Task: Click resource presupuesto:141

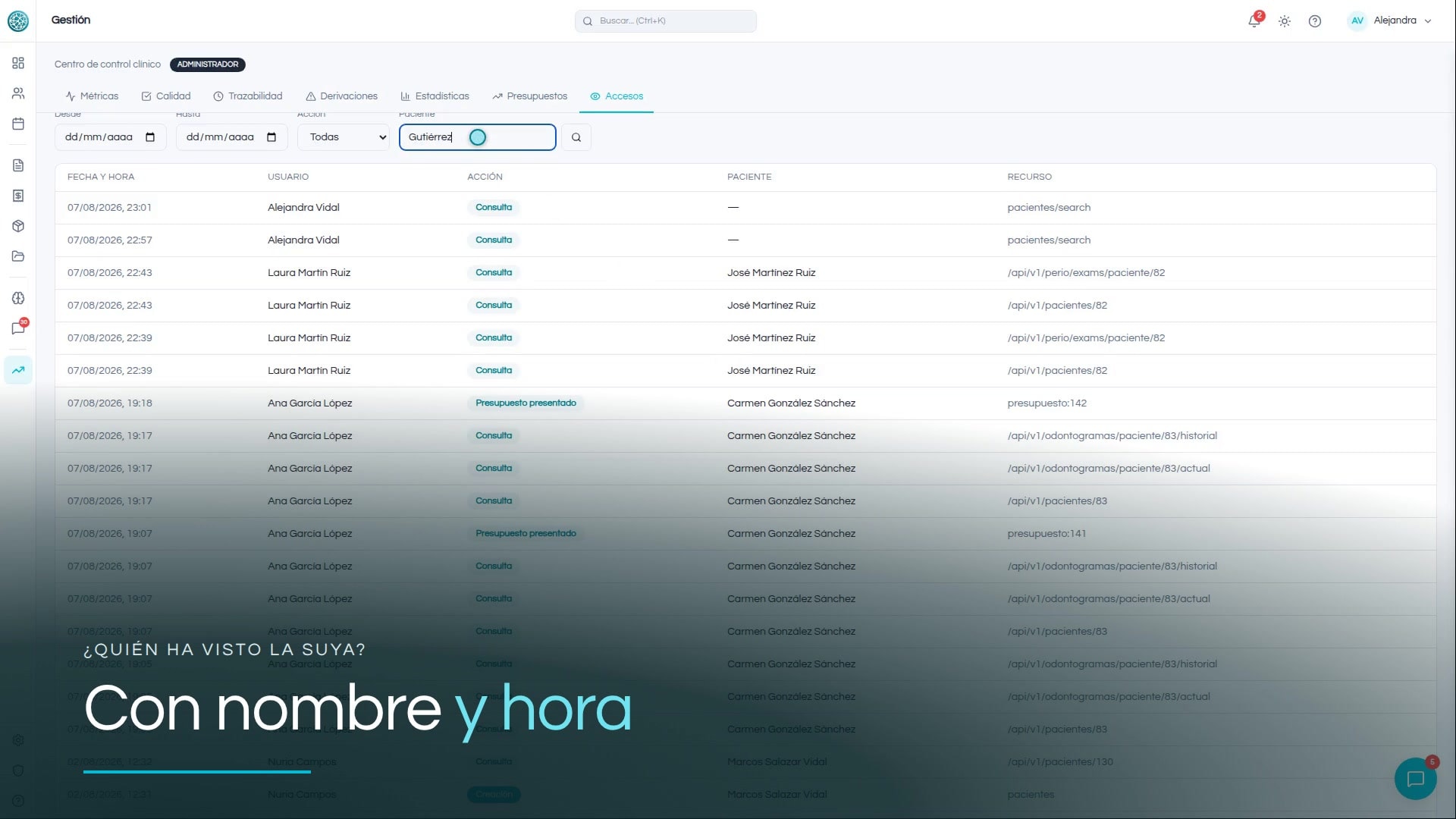Action: pos(1046,534)
